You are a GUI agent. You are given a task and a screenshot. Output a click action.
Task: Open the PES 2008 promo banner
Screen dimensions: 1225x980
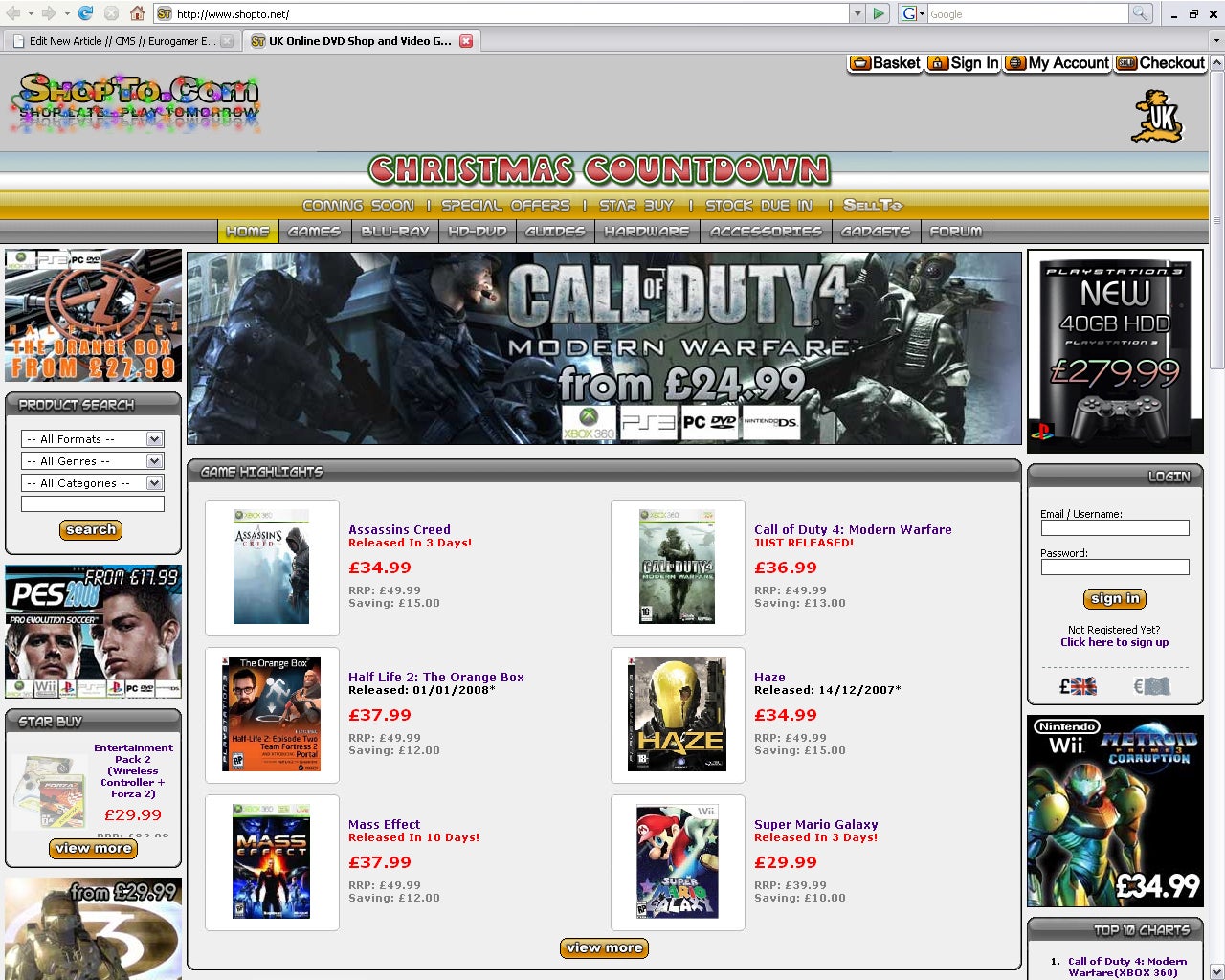coord(93,632)
